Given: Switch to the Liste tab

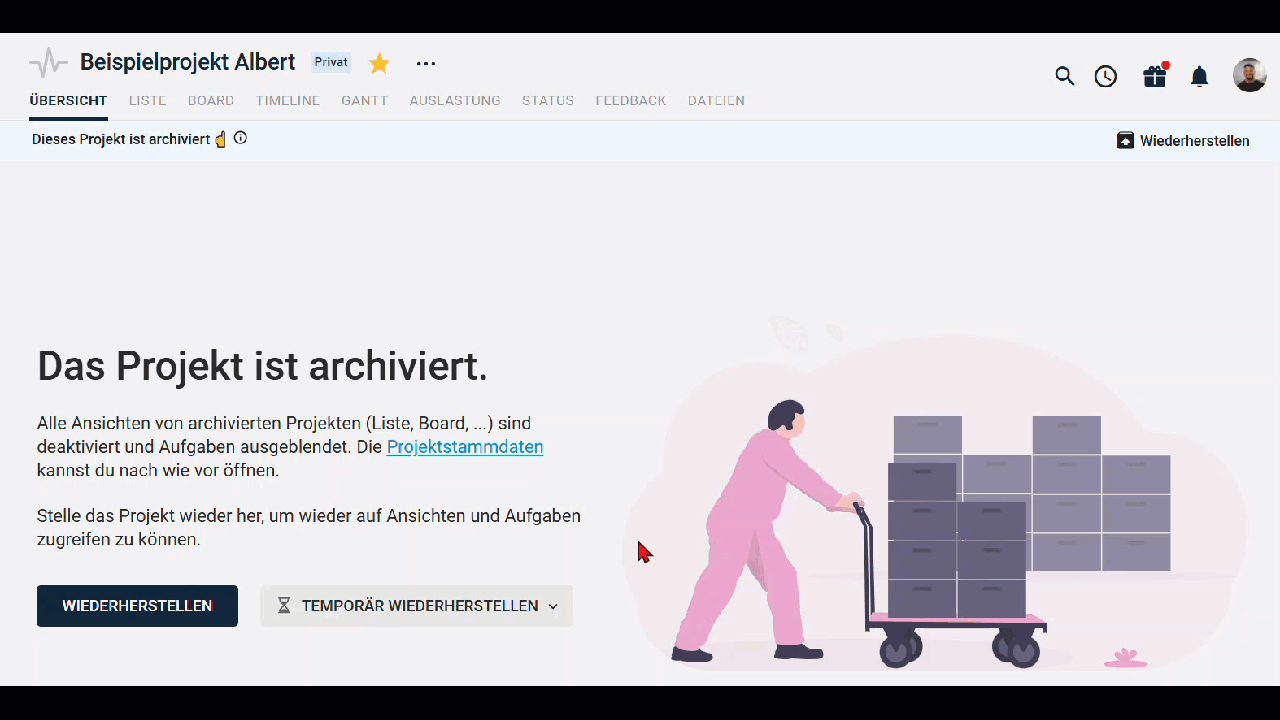Looking at the screenshot, I should pyautogui.click(x=147, y=101).
